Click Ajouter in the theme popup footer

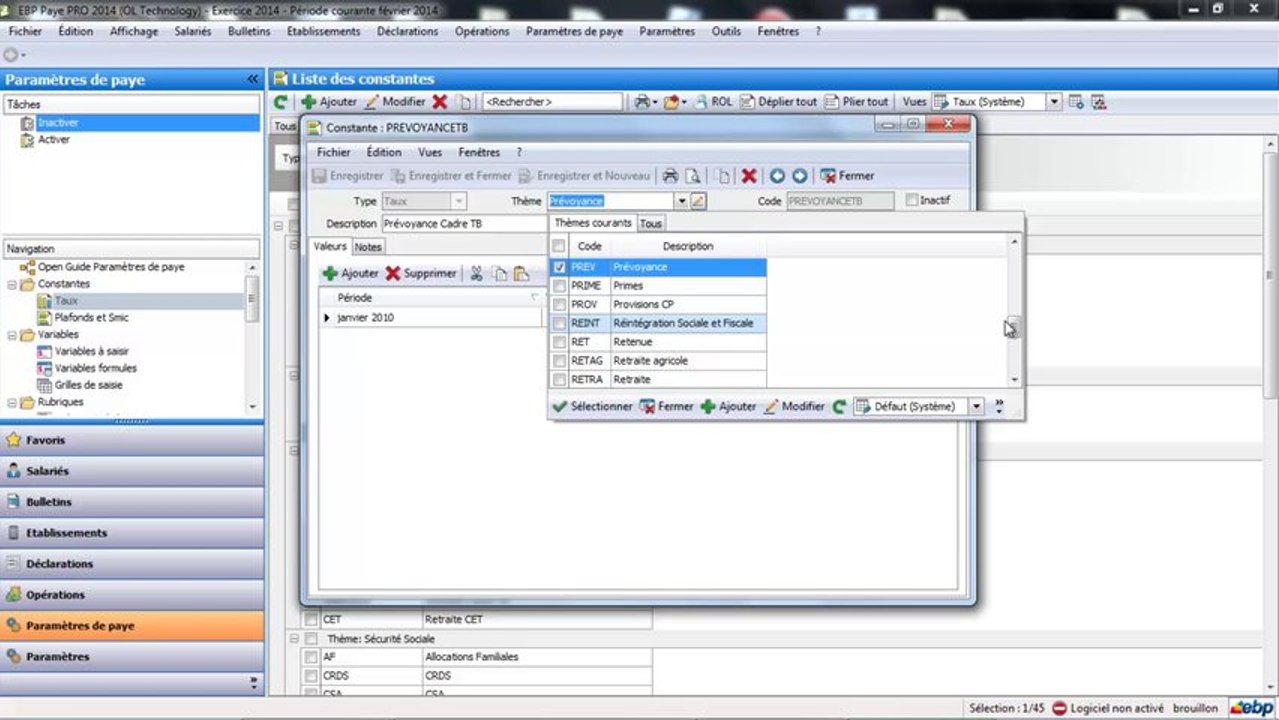729,407
